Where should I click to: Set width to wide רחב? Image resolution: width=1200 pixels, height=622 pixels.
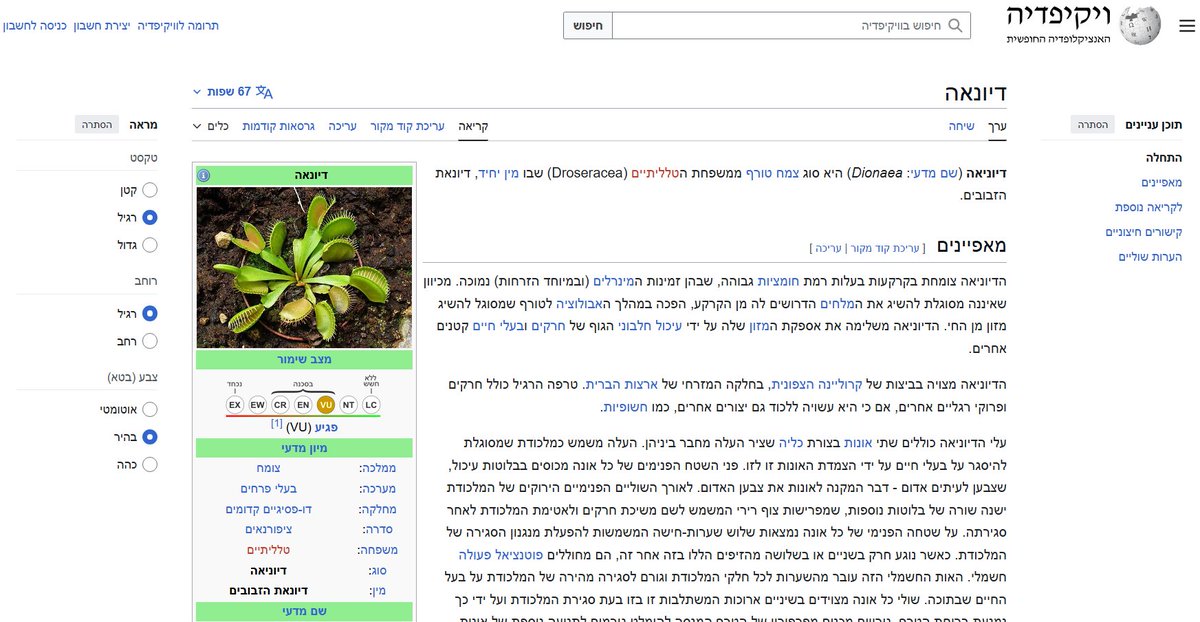click(x=150, y=341)
